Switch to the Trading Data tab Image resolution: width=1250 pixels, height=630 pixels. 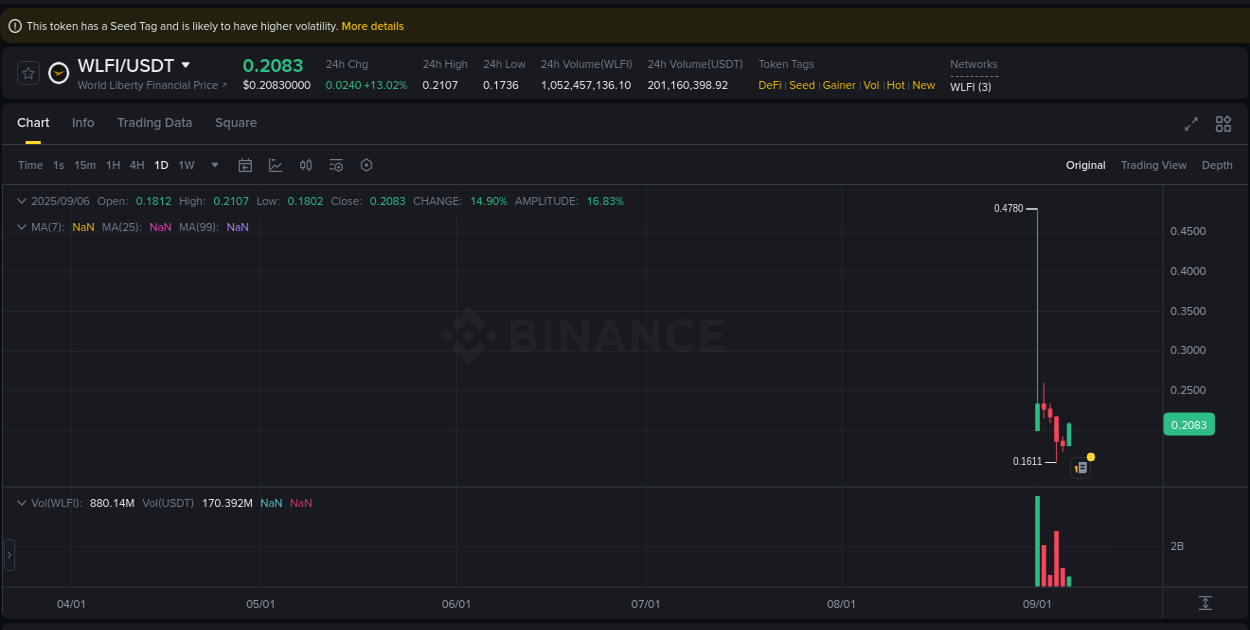pyautogui.click(x=155, y=123)
